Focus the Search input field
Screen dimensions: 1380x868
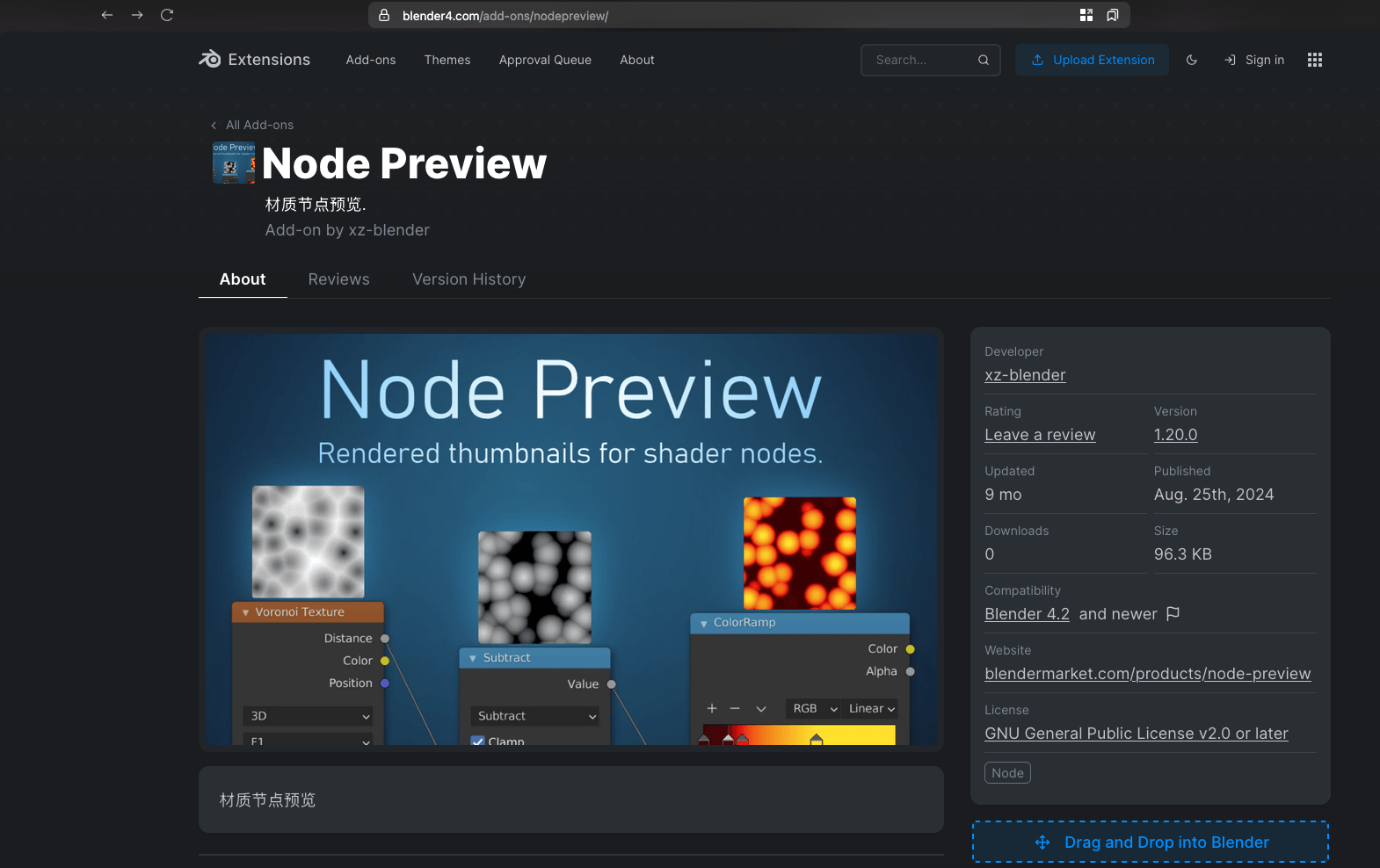[931, 60]
